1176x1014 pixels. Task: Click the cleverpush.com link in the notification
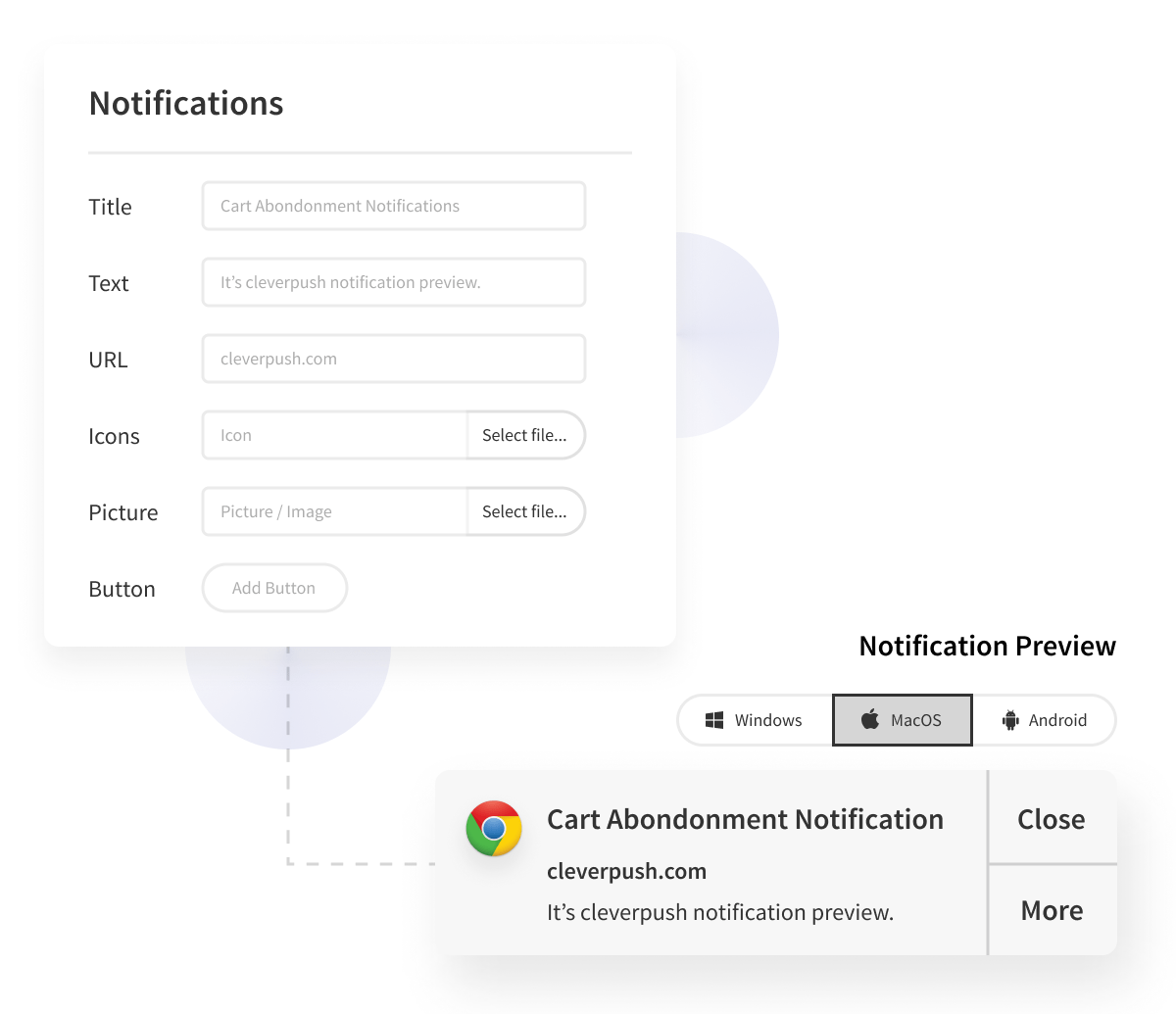point(626,871)
